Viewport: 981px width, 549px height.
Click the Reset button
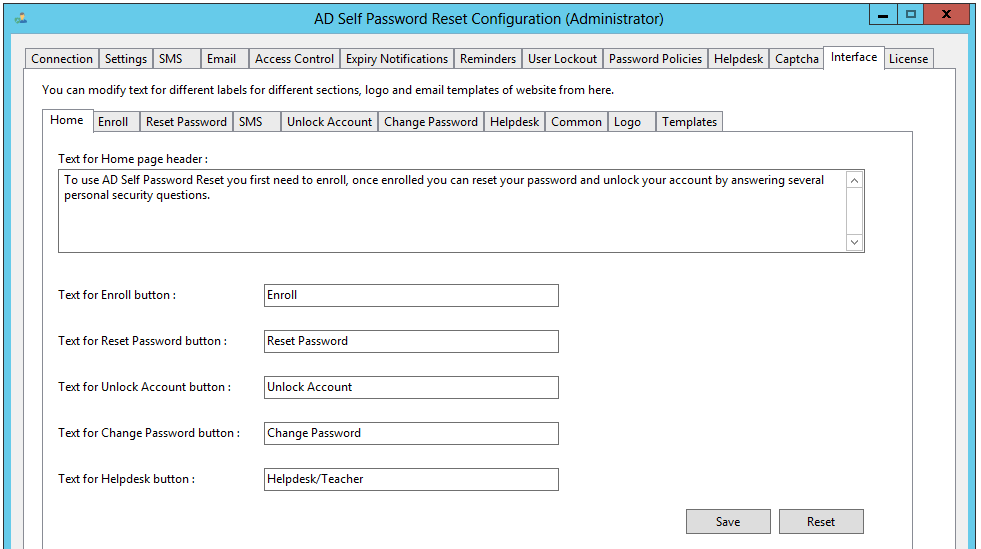point(821,521)
